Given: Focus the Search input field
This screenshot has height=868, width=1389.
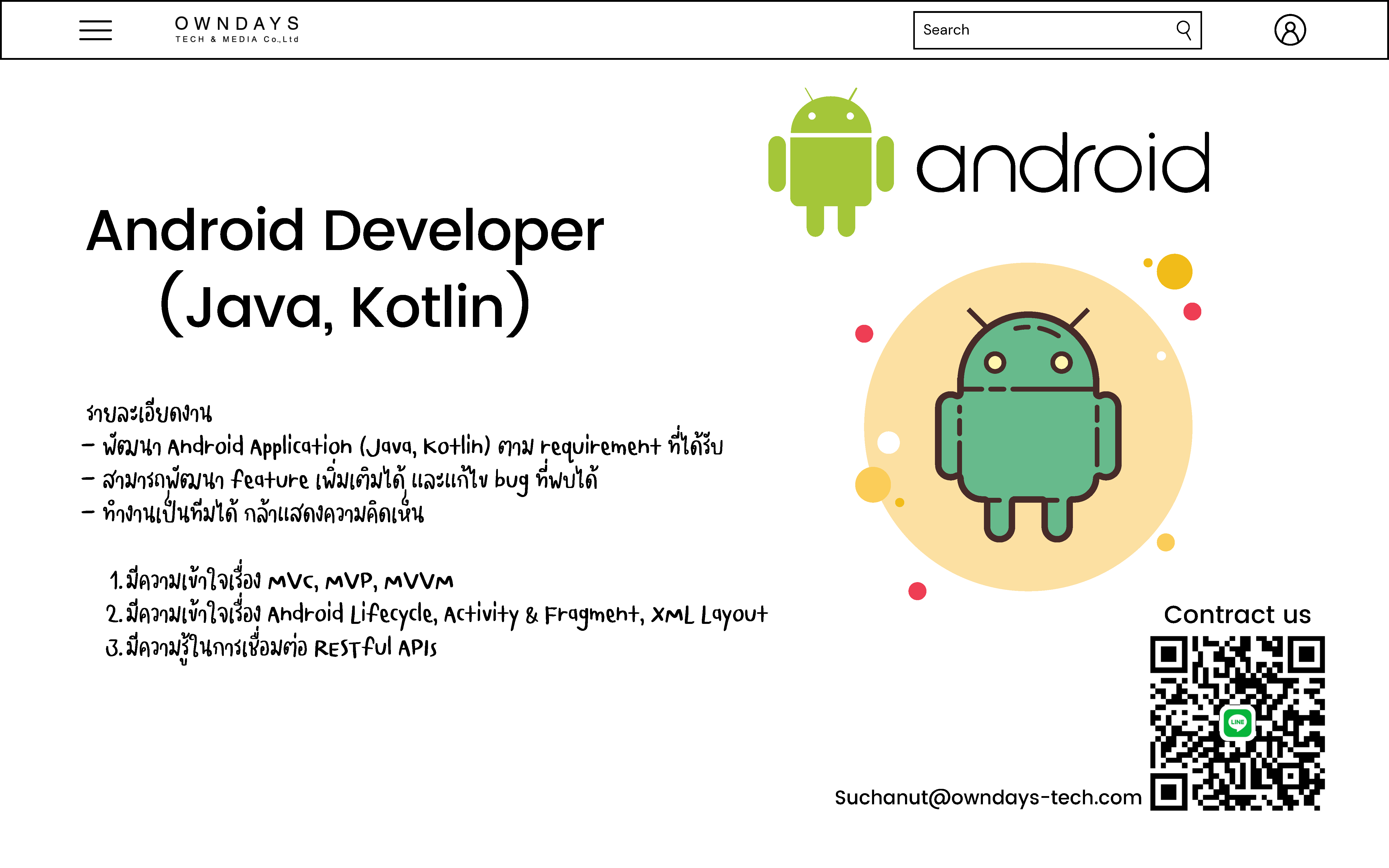Looking at the screenshot, I should pyautogui.click(x=1057, y=30).
